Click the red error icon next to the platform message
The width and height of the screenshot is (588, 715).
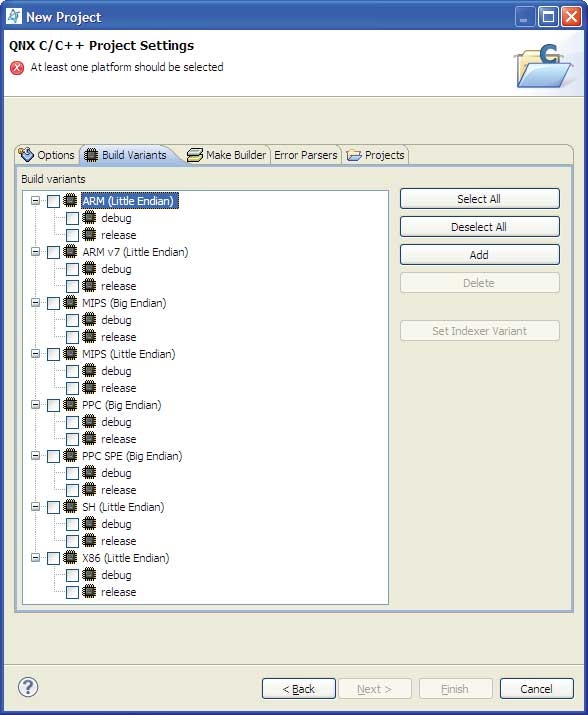click(x=17, y=68)
